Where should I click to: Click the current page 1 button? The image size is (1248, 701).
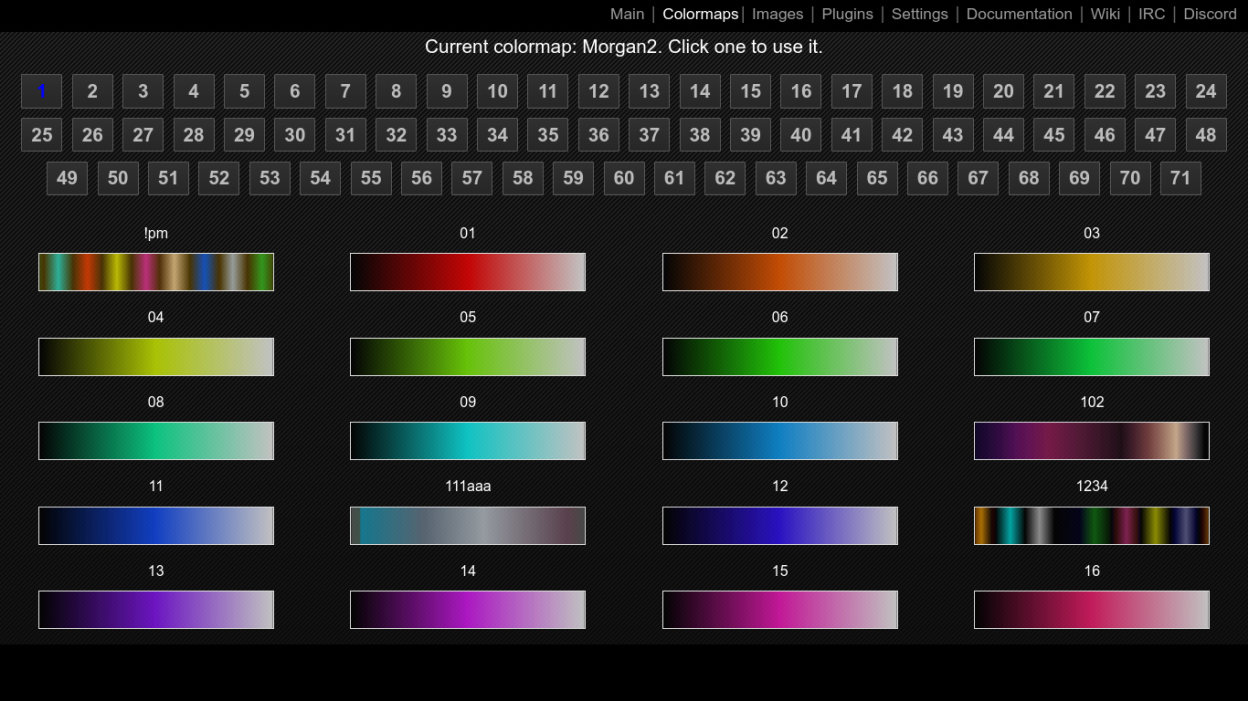[x=41, y=92]
